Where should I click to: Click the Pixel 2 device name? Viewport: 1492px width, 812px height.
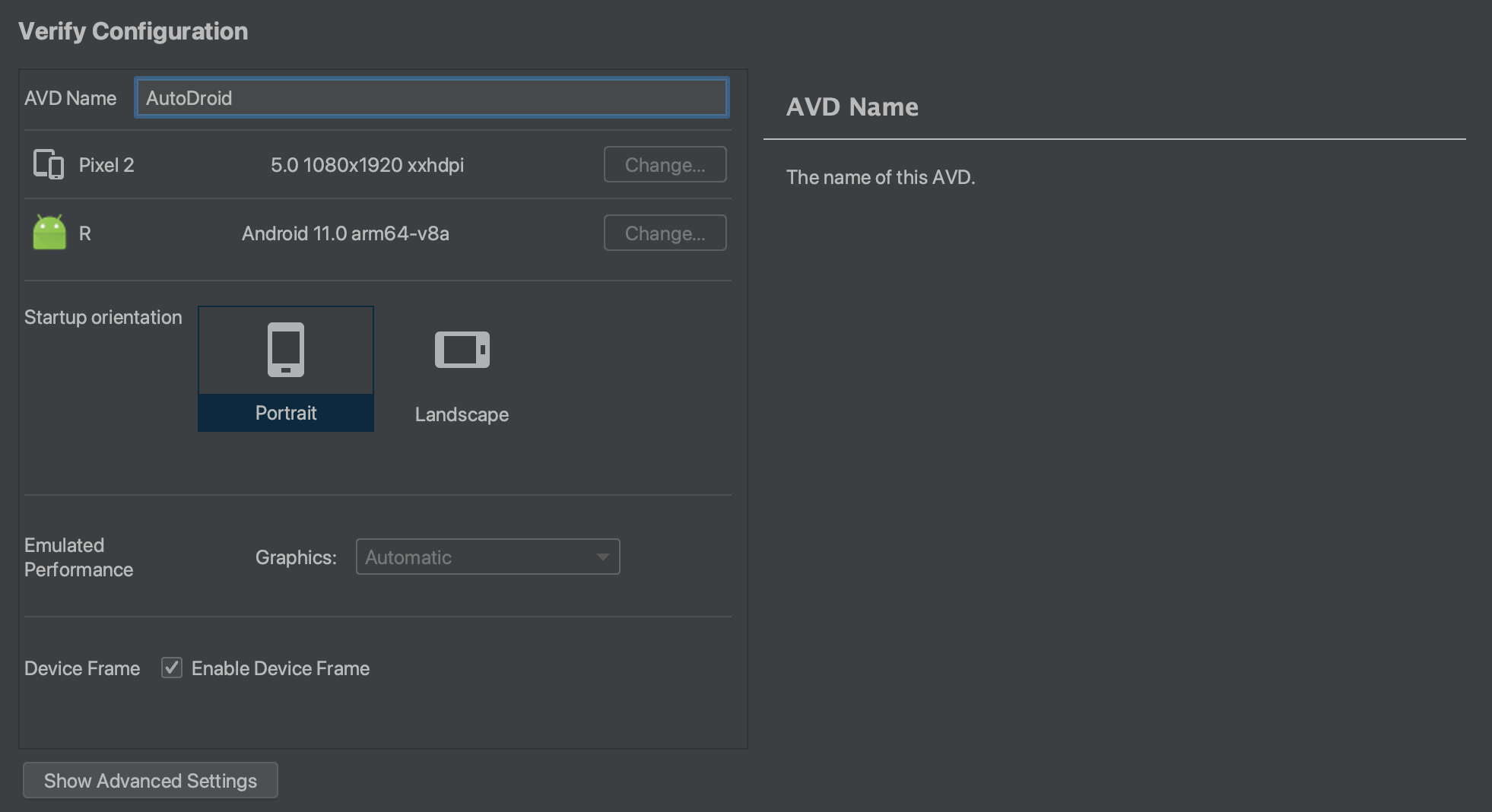[x=106, y=165]
